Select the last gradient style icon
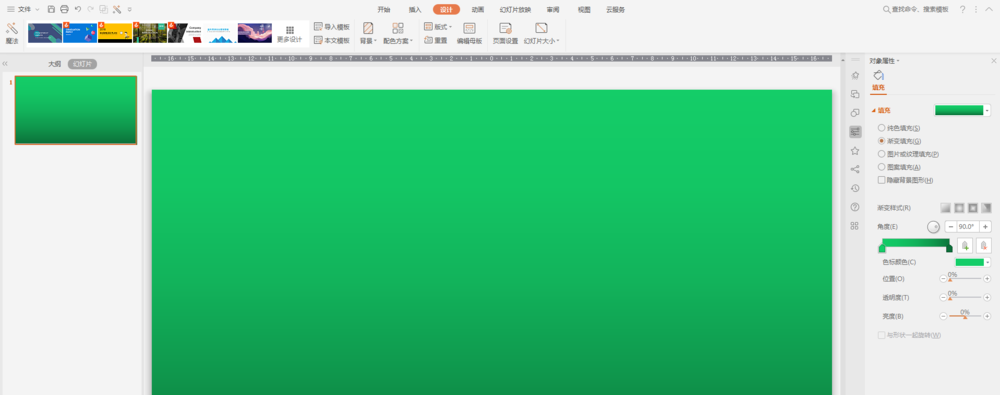This screenshot has width=1000, height=395. click(x=987, y=207)
